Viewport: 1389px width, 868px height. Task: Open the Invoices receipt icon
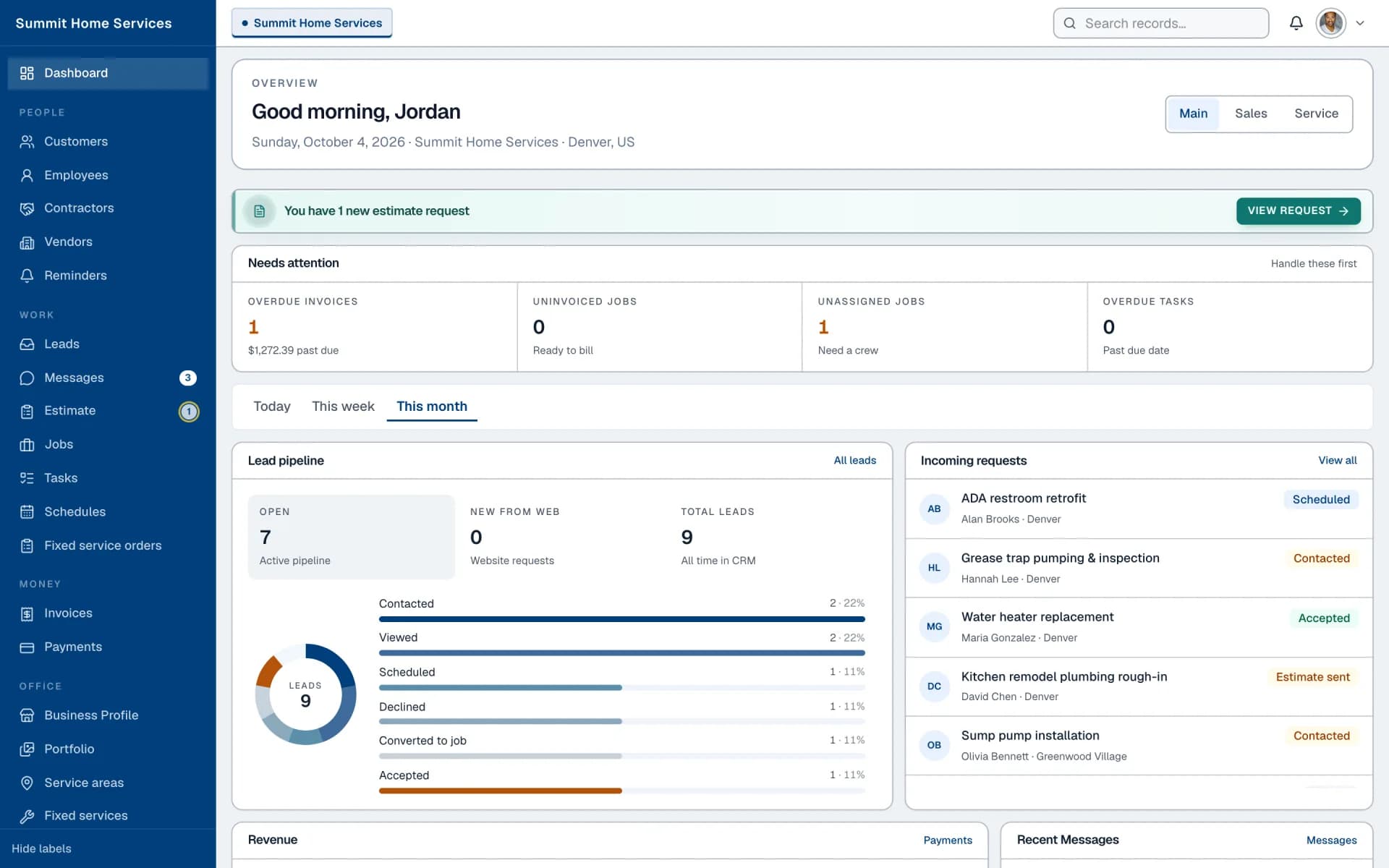click(x=27, y=613)
